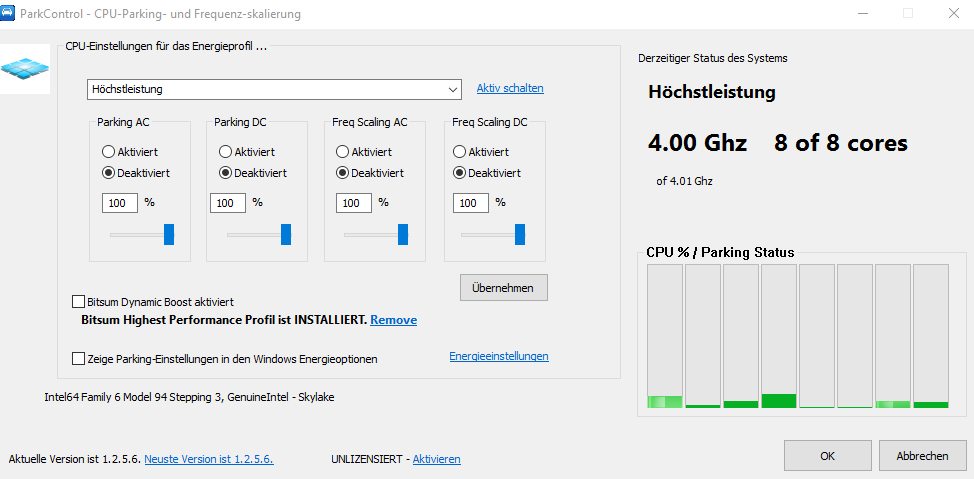Screen dimensions: 974x479
Task: Toggle Zeige Parking-Einstellungen in Windows Energieoptionen
Action: 79,358
